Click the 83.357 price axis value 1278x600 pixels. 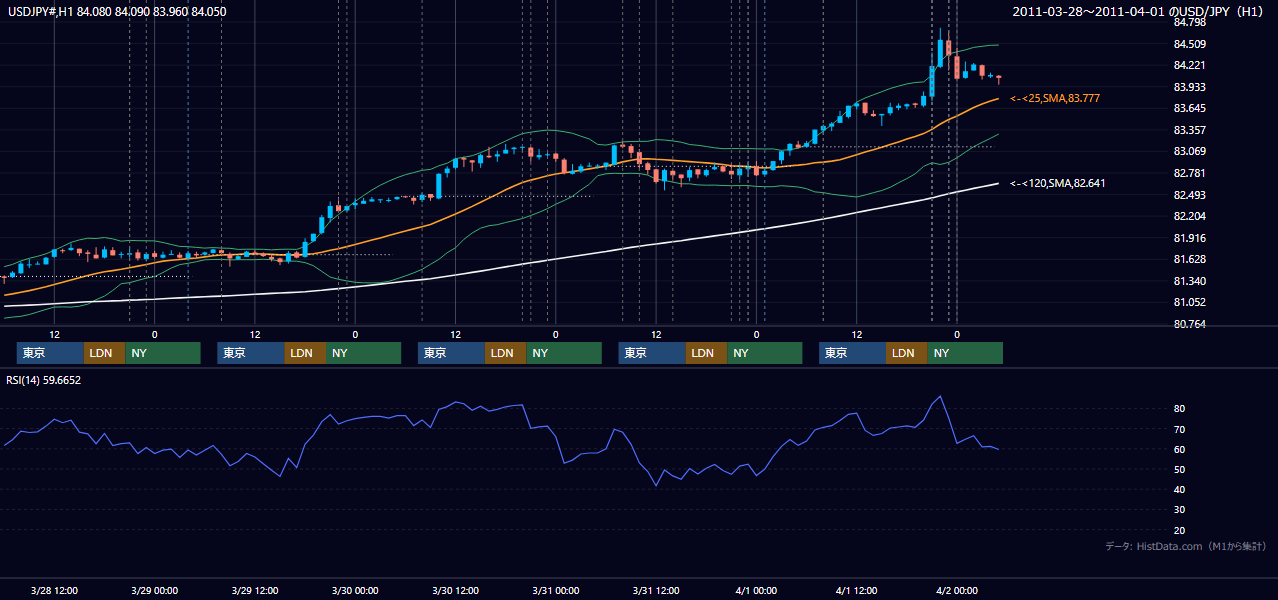[1189, 130]
